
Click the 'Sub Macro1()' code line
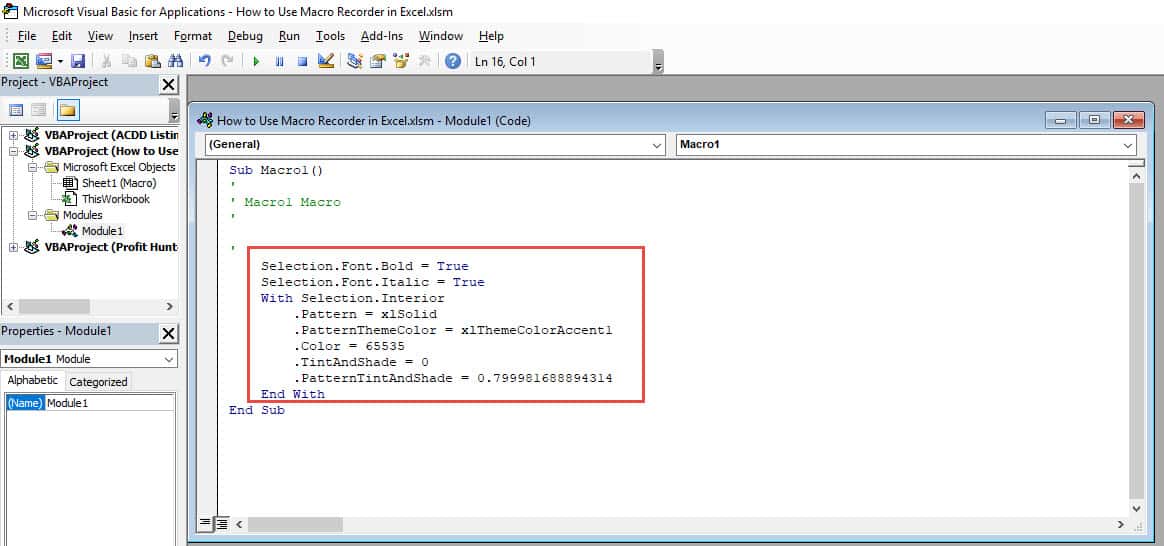point(276,170)
